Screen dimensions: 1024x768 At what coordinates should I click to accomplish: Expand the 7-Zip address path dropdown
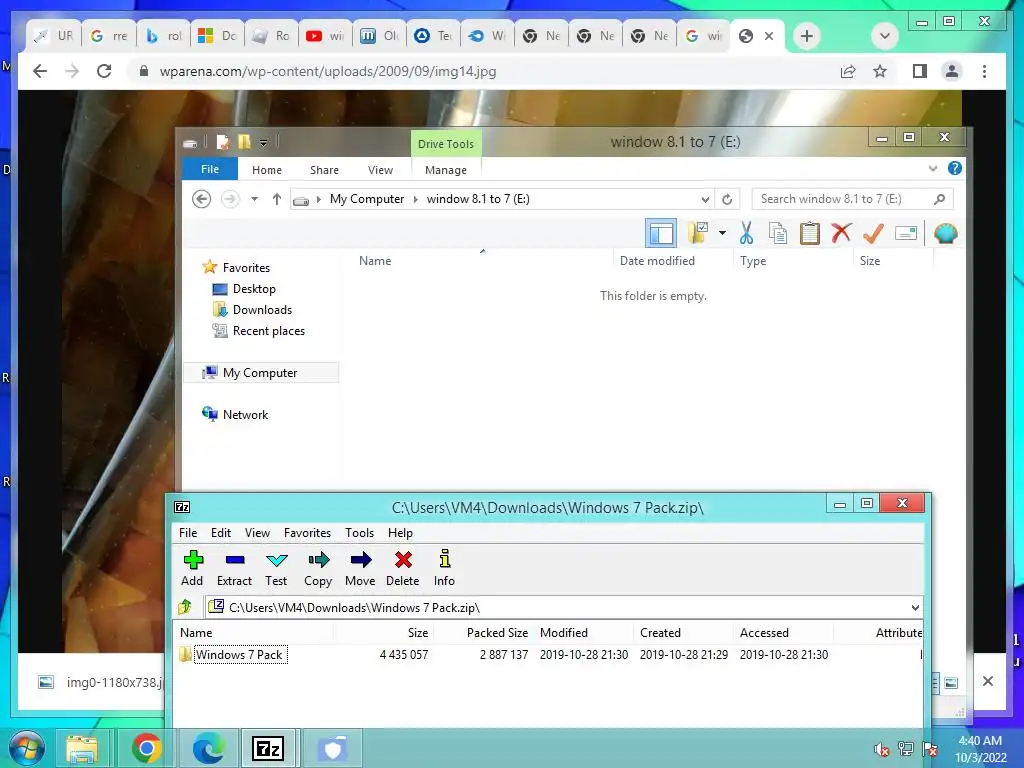(x=915, y=607)
